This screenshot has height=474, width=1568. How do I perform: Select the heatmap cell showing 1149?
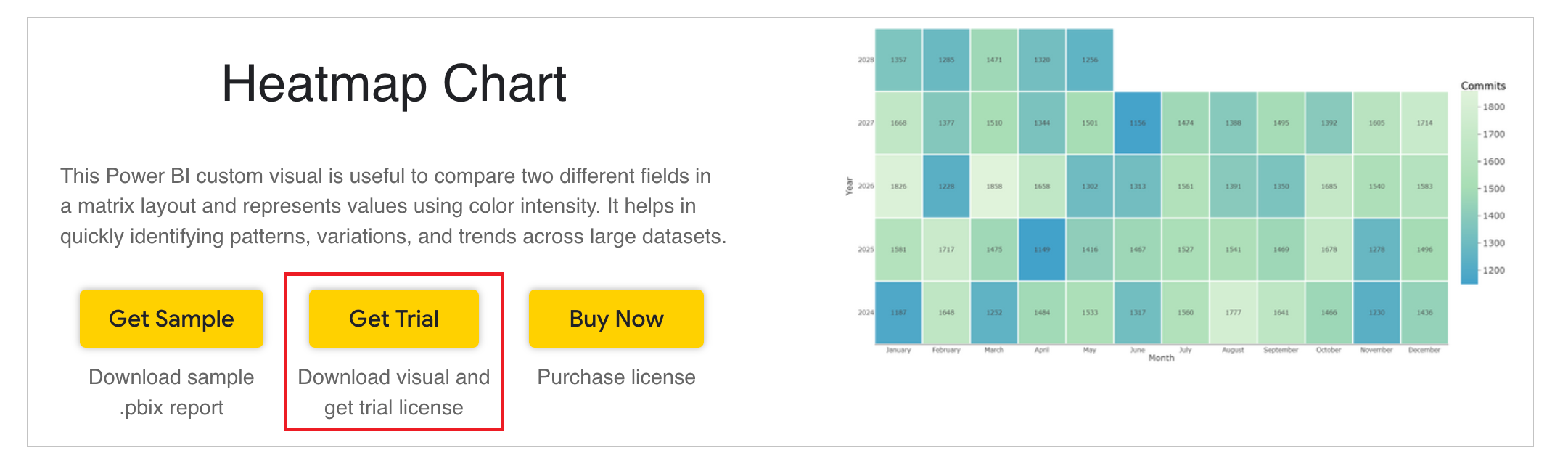(1042, 249)
